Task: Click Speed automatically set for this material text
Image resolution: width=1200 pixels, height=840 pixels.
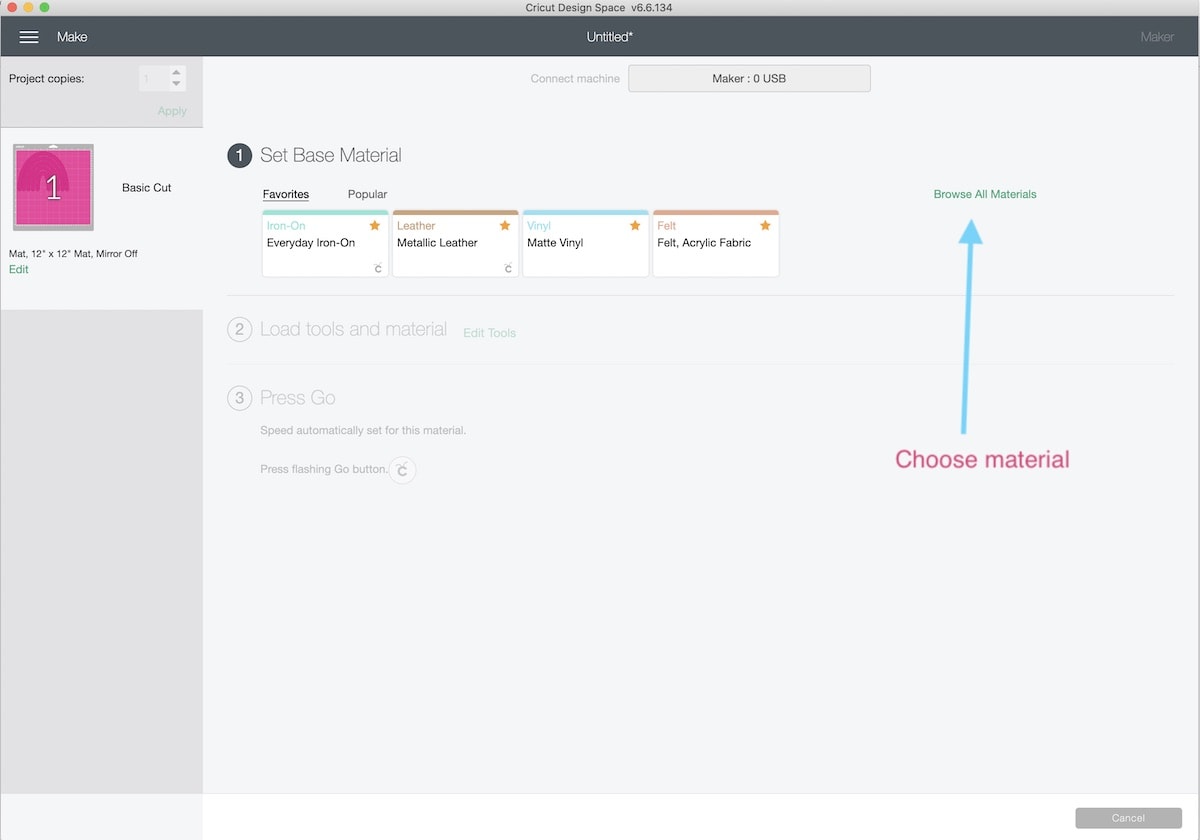Action: coord(363,431)
